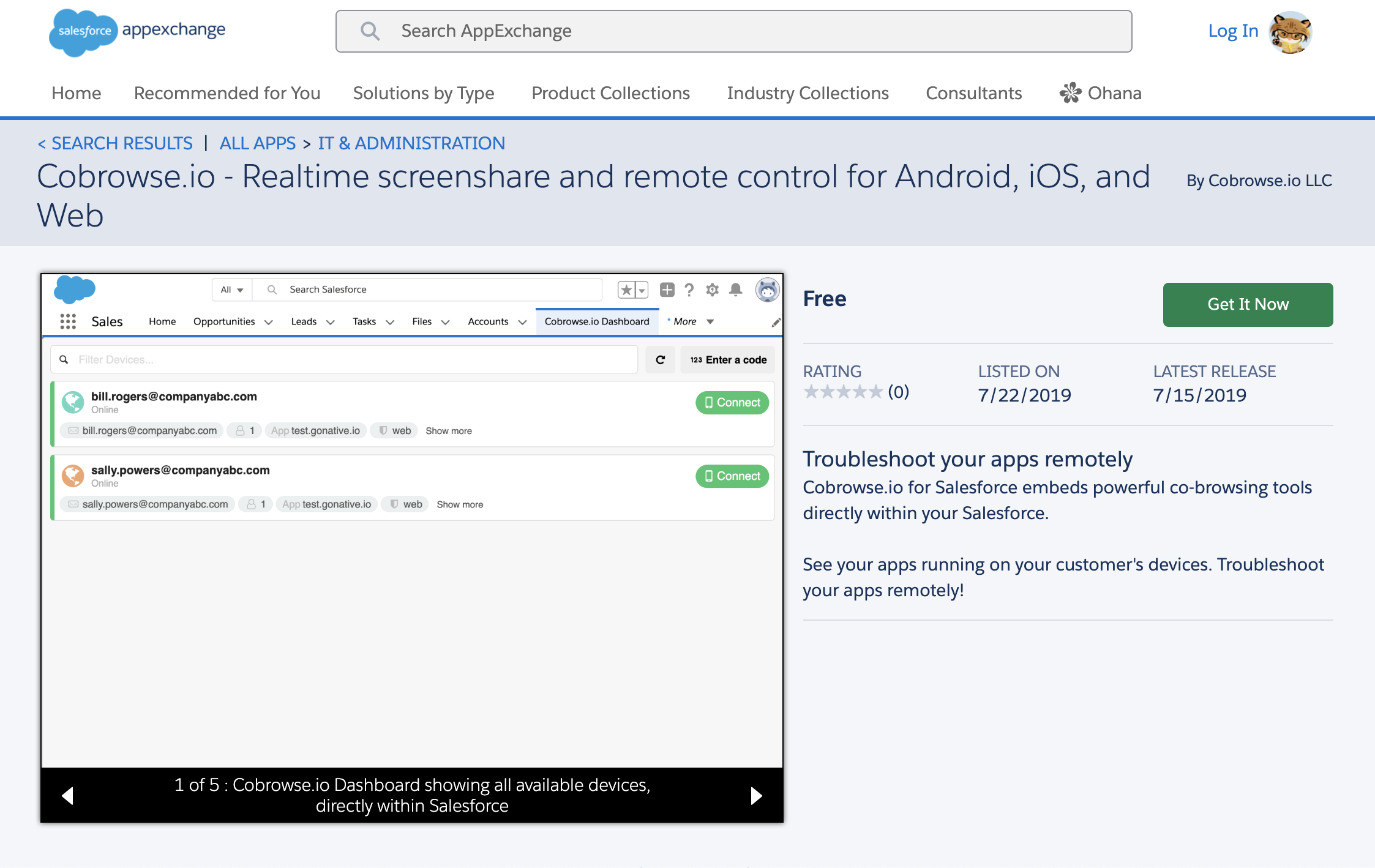
Task: Show more details for bill.rogers device
Action: (x=449, y=431)
